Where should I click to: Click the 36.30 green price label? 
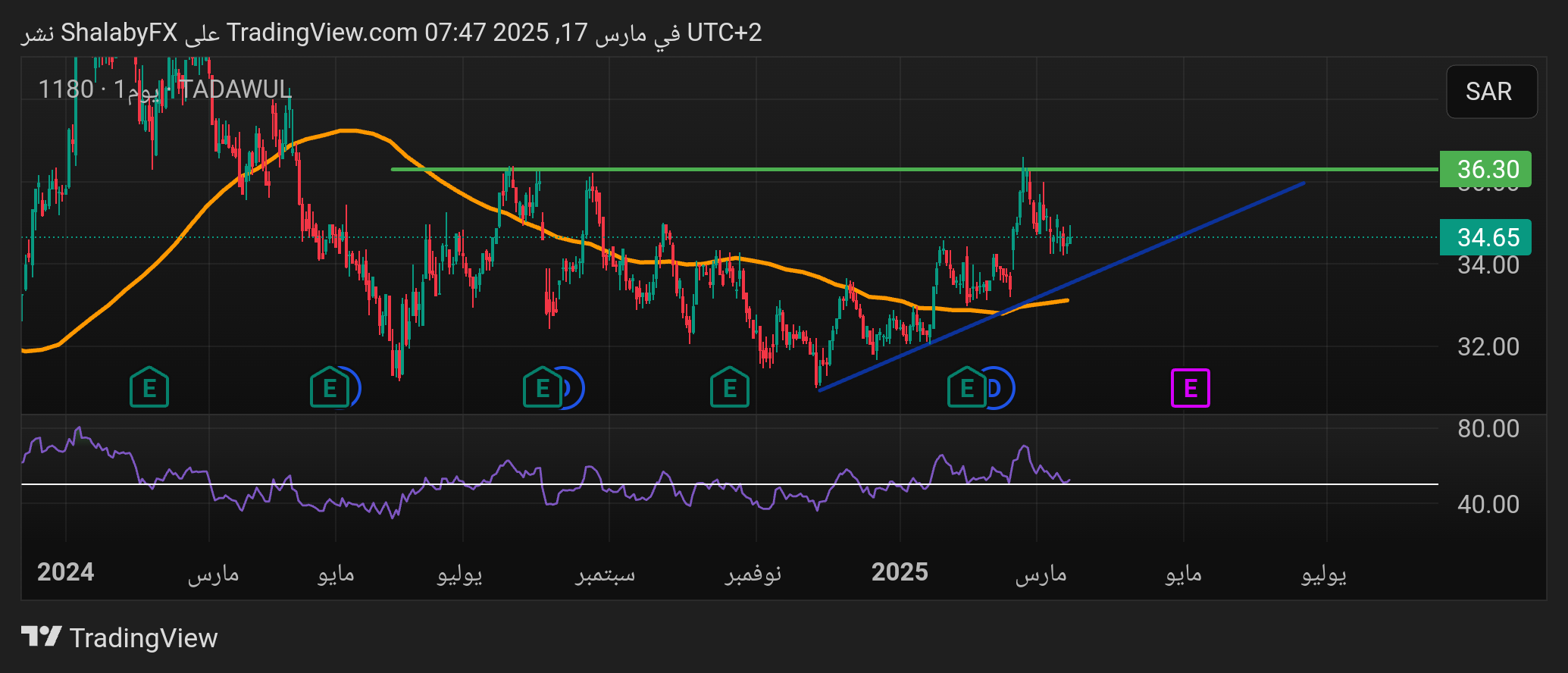[x=1485, y=169]
